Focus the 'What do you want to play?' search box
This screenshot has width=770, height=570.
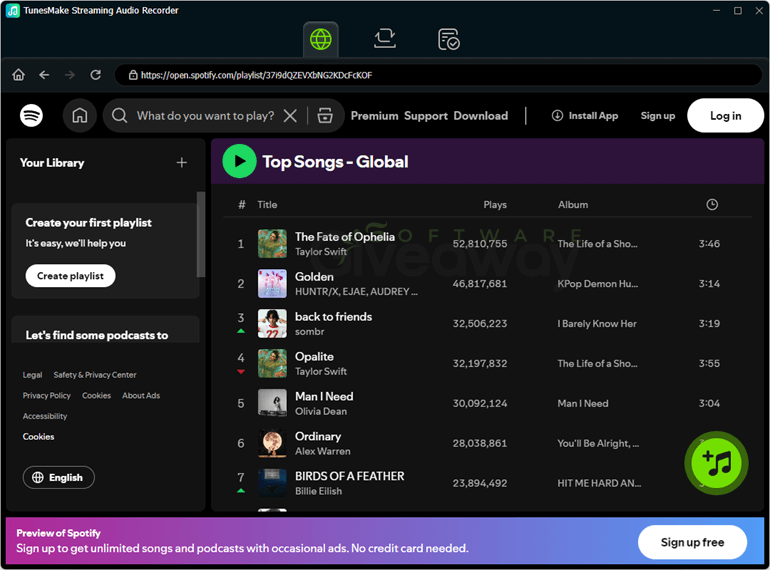tap(205, 116)
